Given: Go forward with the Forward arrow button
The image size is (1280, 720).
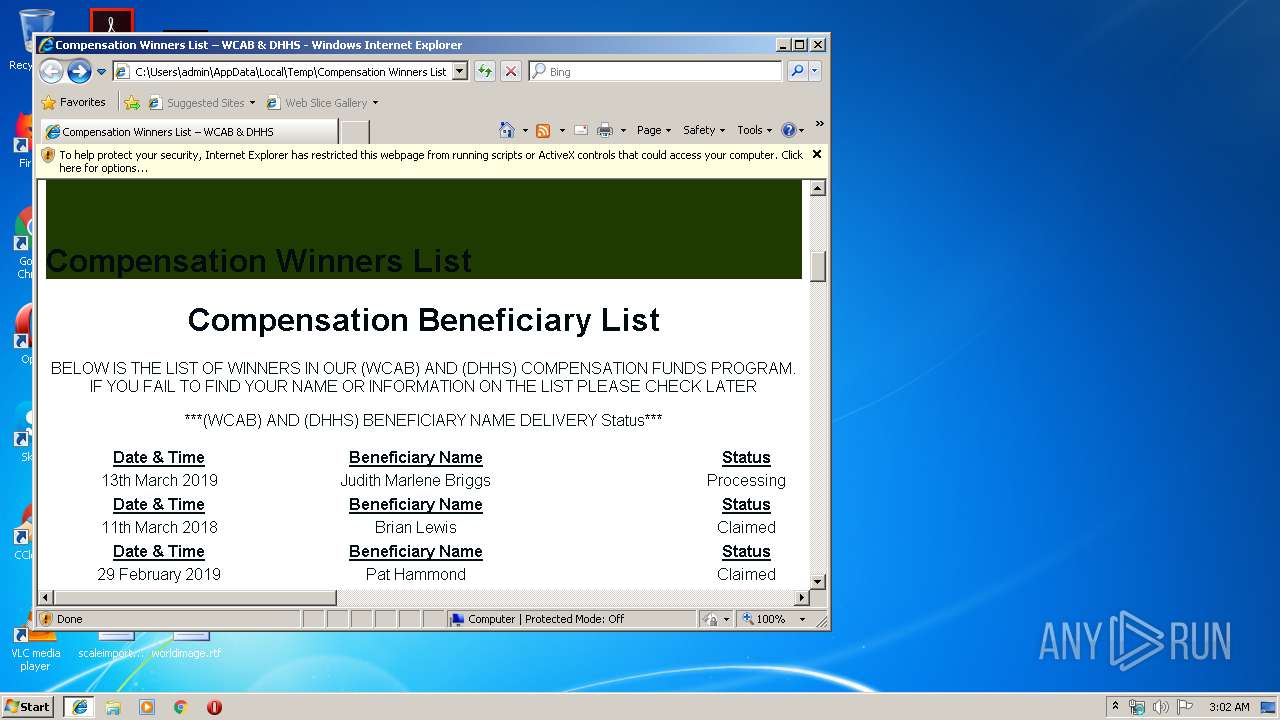Looking at the screenshot, I should click(79, 71).
